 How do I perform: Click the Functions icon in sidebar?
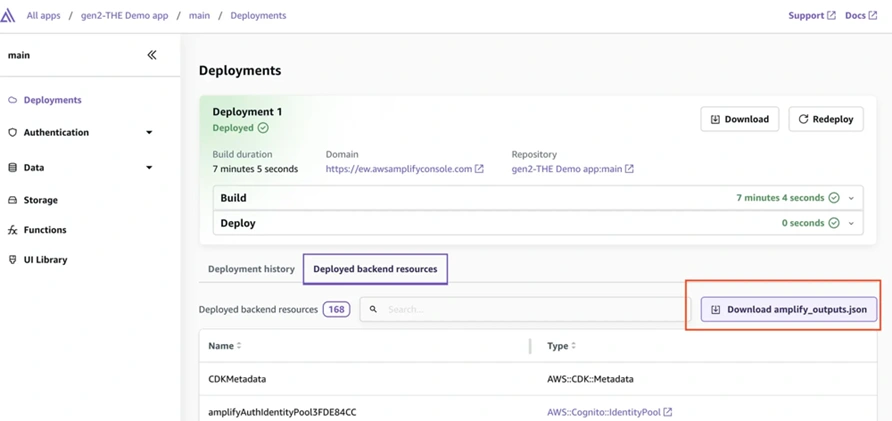(x=13, y=230)
